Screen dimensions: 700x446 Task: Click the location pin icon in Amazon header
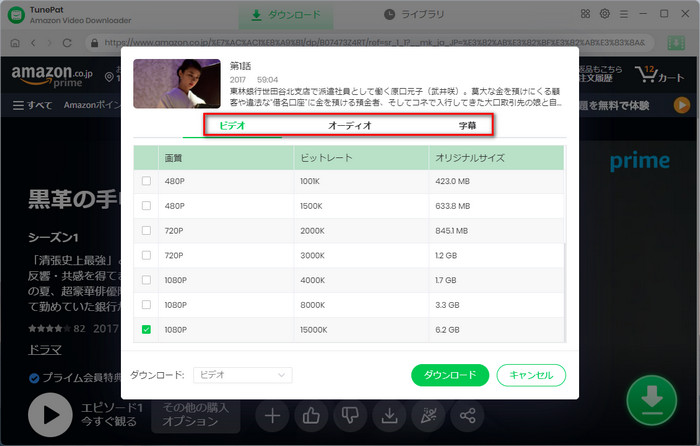pyautogui.click(x=109, y=77)
